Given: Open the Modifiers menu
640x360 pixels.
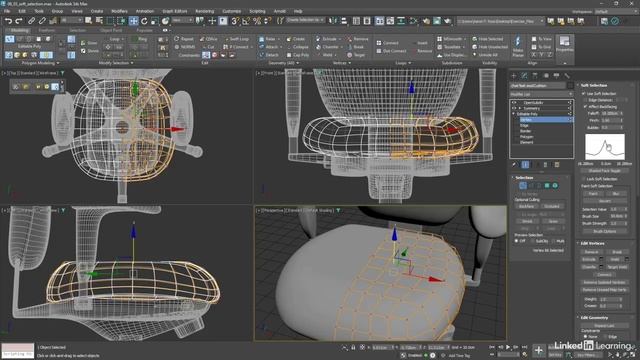Looking at the screenshot, I should 119,11.
